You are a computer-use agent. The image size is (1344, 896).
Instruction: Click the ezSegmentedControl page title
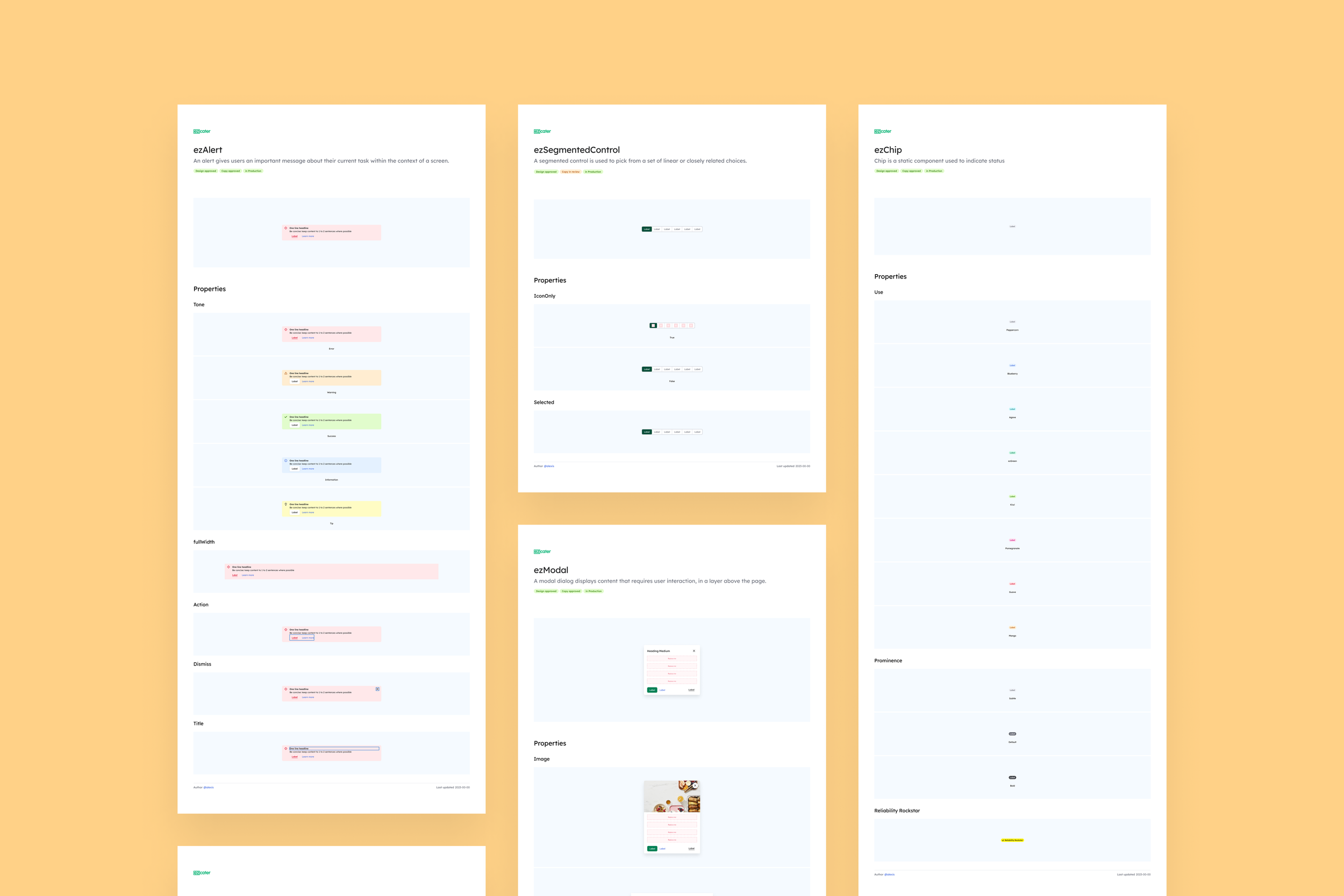[x=576, y=150]
